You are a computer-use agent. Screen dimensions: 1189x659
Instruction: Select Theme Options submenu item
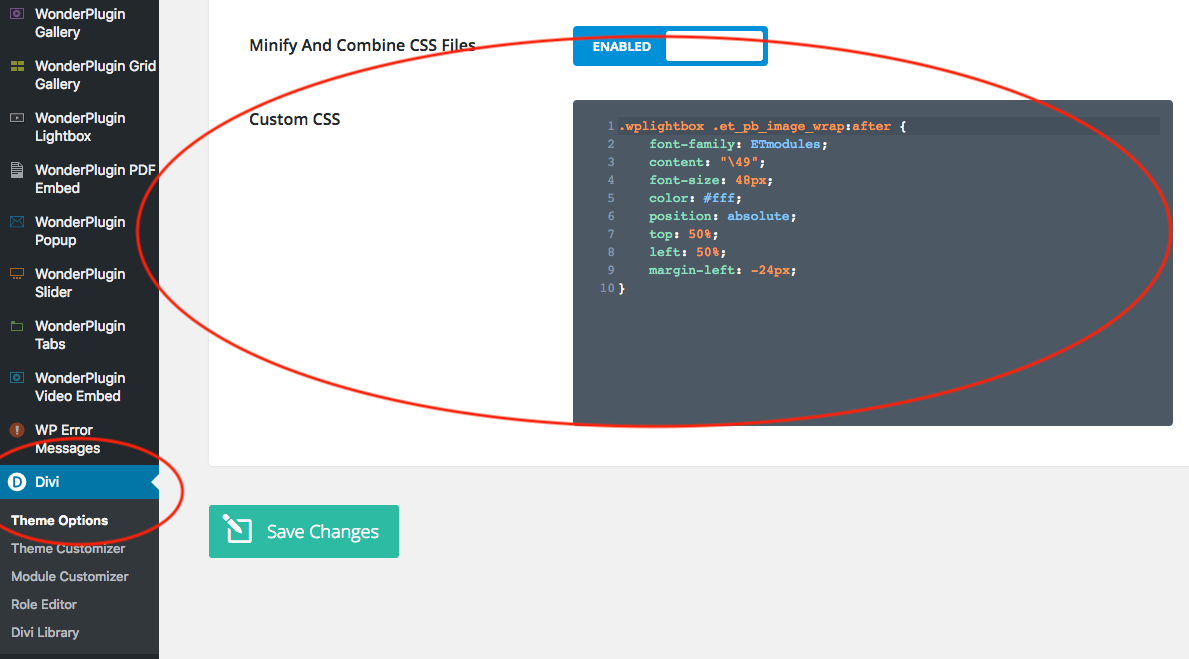(60, 520)
